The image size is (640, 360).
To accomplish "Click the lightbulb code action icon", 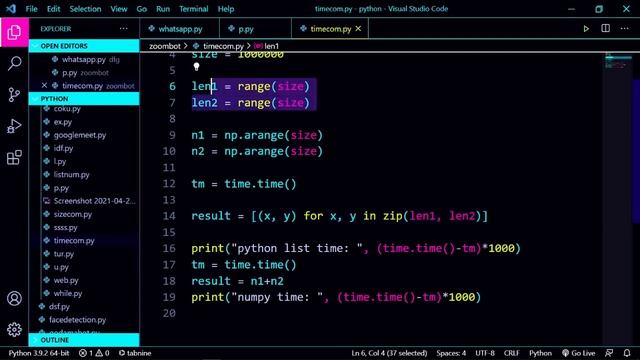I will [x=196, y=67].
